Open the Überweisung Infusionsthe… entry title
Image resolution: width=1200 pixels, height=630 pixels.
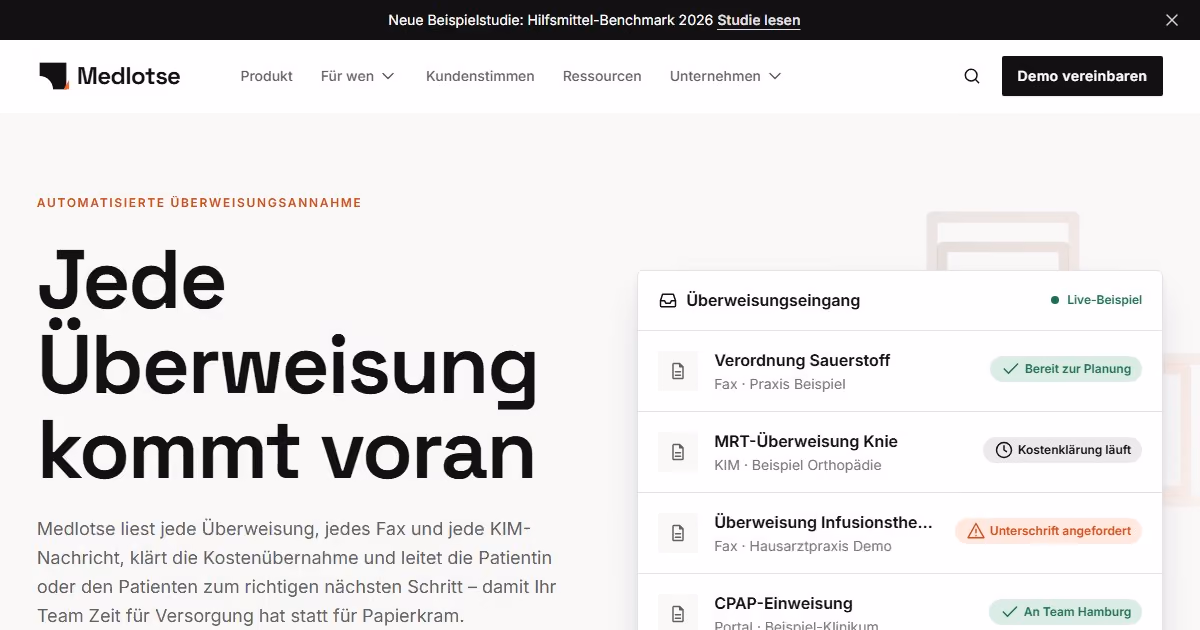(x=823, y=522)
